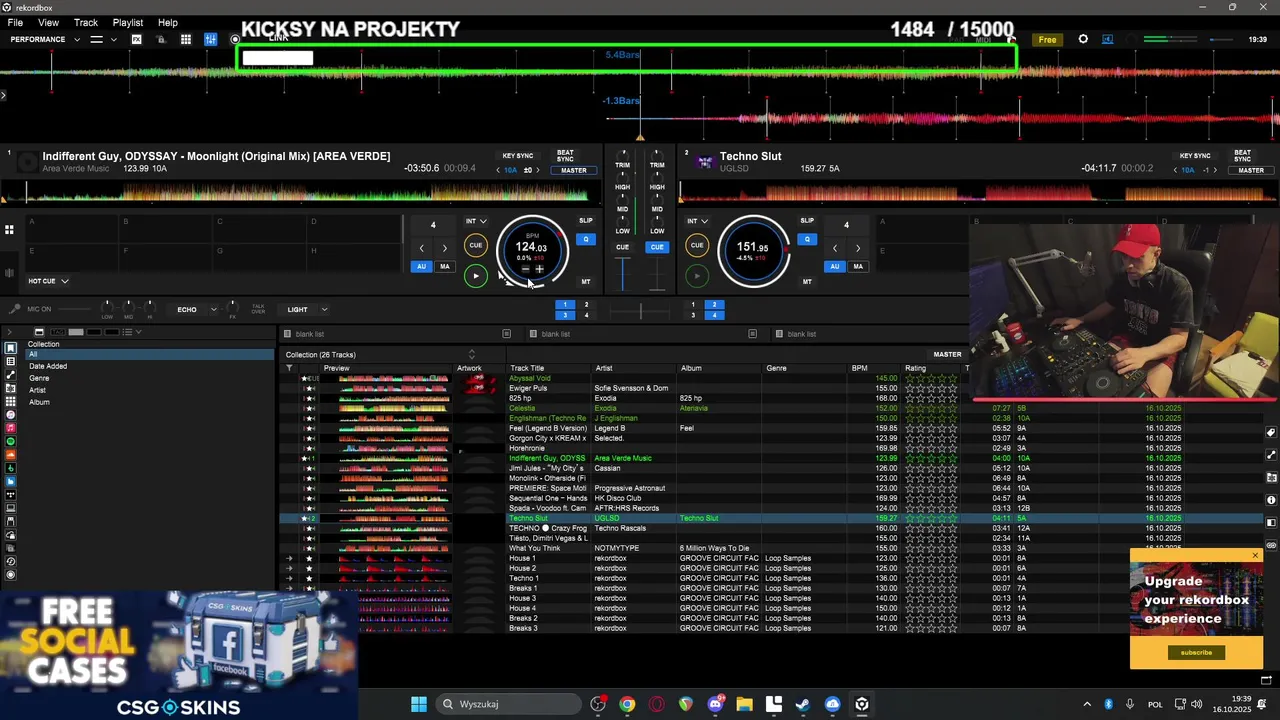The height and width of the screenshot is (720, 1280).
Task: Click the pad grid icon left of deck 1
Action: (x=9, y=230)
